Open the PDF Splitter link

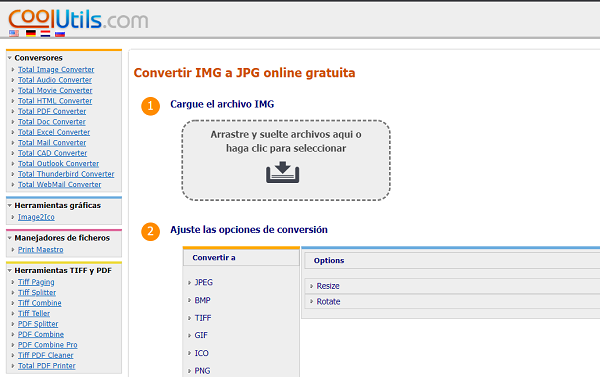38,324
